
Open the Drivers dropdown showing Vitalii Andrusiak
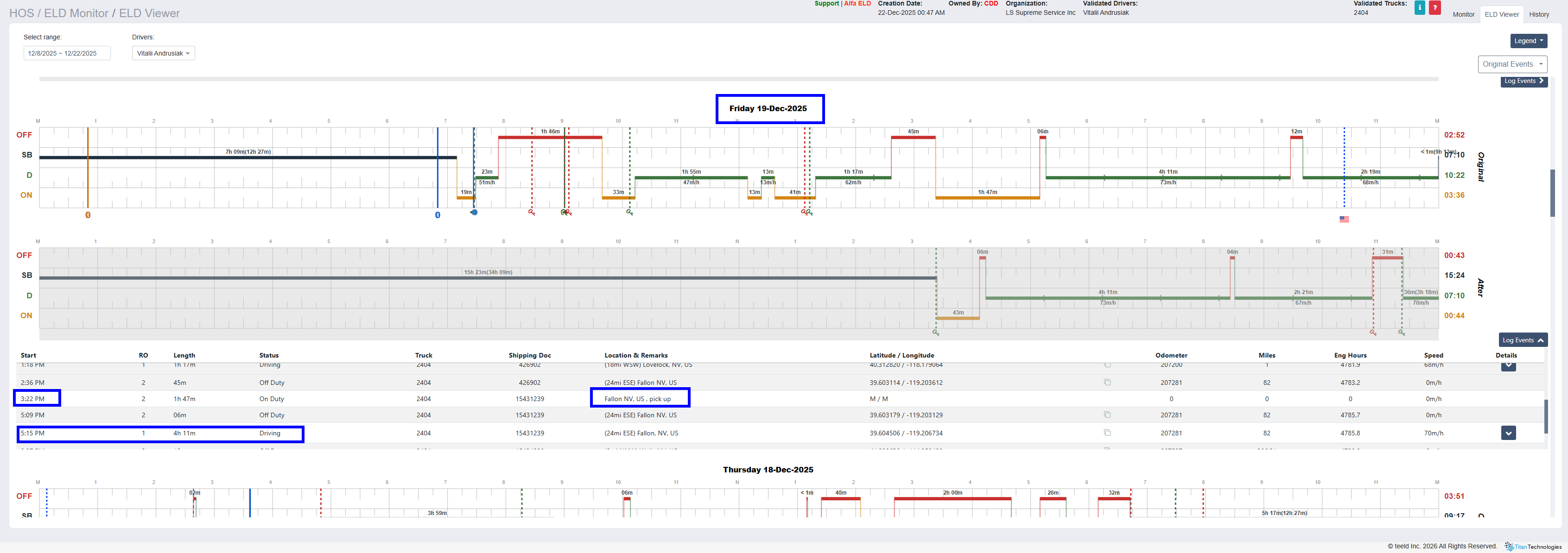163,54
